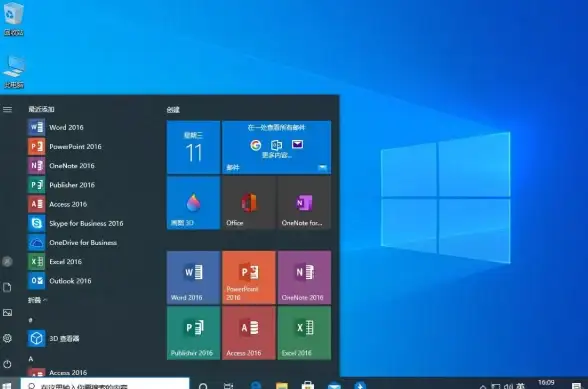The width and height of the screenshot is (588, 389).
Task: Open Task View on the taskbar
Action: [228, 386]
